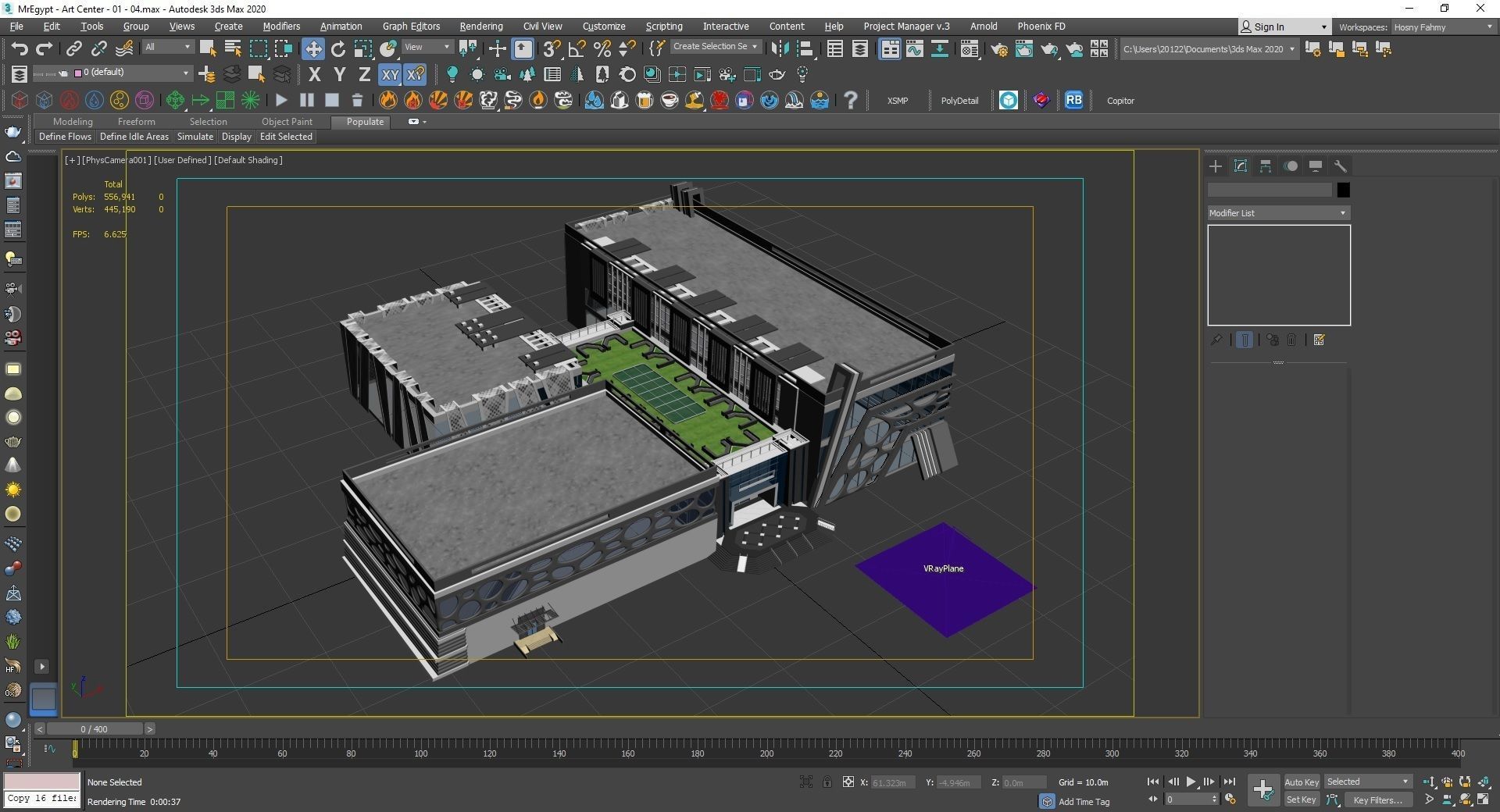Open the Phoenix FD menu
Viewport: 1500px width, 812px height.
(1041, 26)
